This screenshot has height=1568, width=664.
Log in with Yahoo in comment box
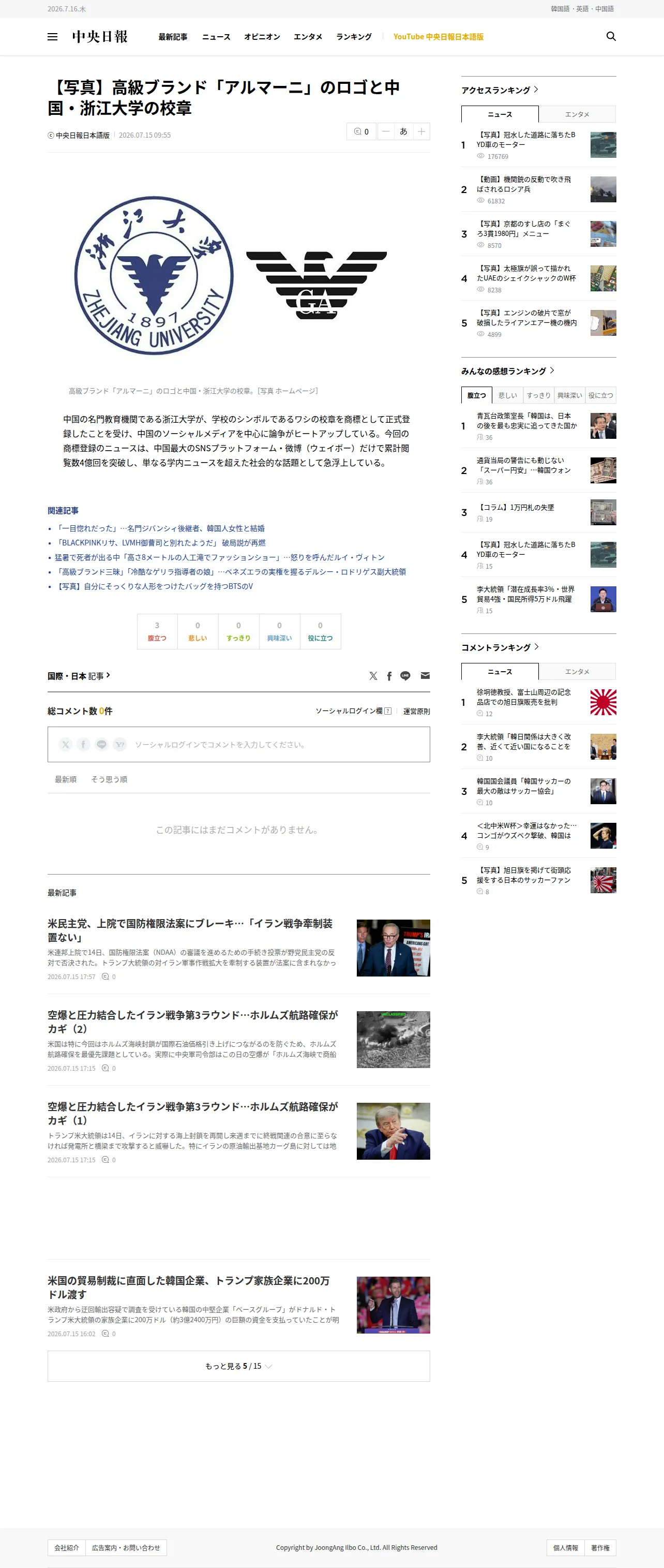pyautogui.click(x=120, y=745)
